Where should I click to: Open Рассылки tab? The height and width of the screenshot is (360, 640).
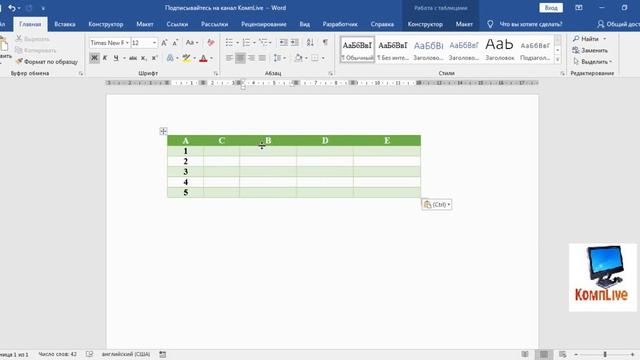(214, 24)
